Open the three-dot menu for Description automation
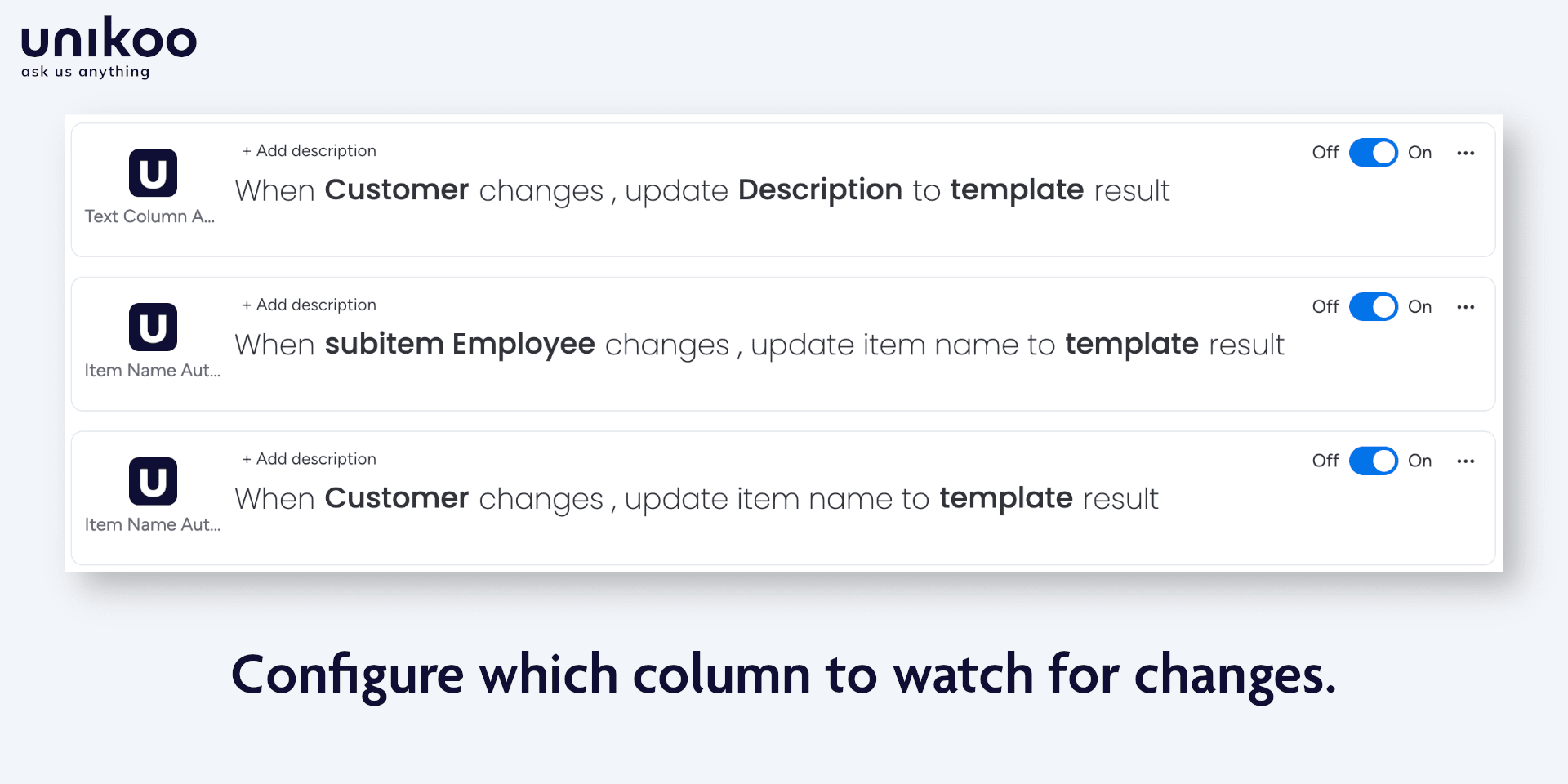Screen dimensions: 1568x784 (x=1466, y=153)
